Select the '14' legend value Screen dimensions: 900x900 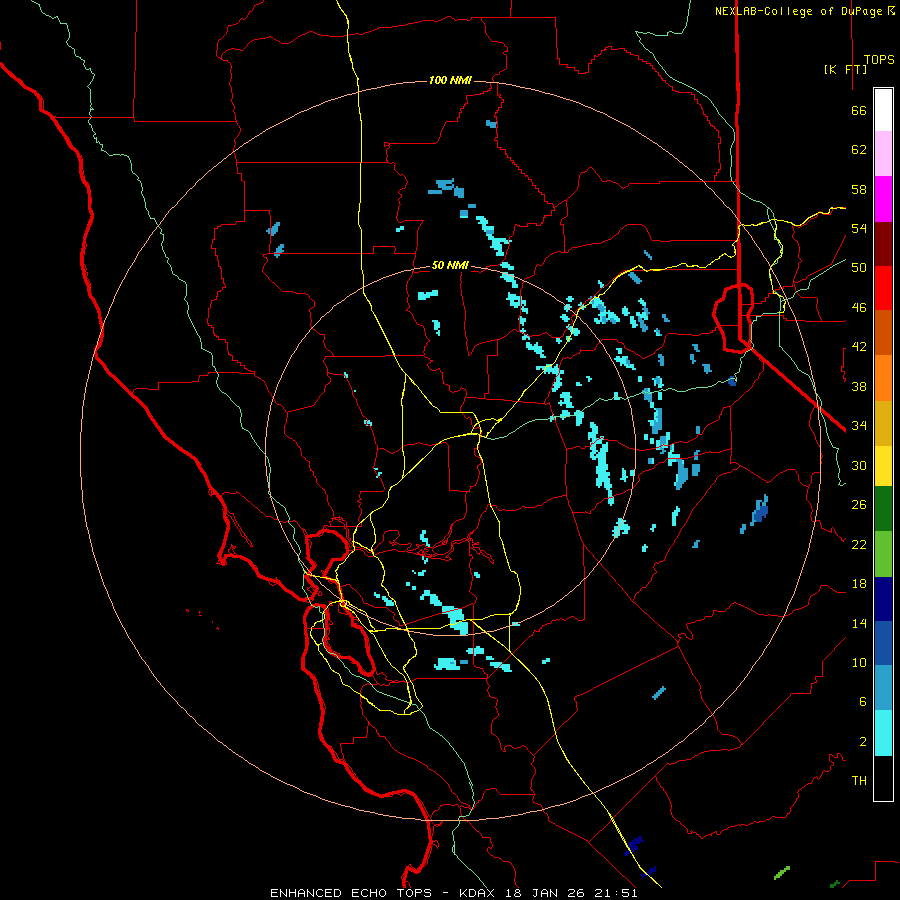[x=859, y=623]
